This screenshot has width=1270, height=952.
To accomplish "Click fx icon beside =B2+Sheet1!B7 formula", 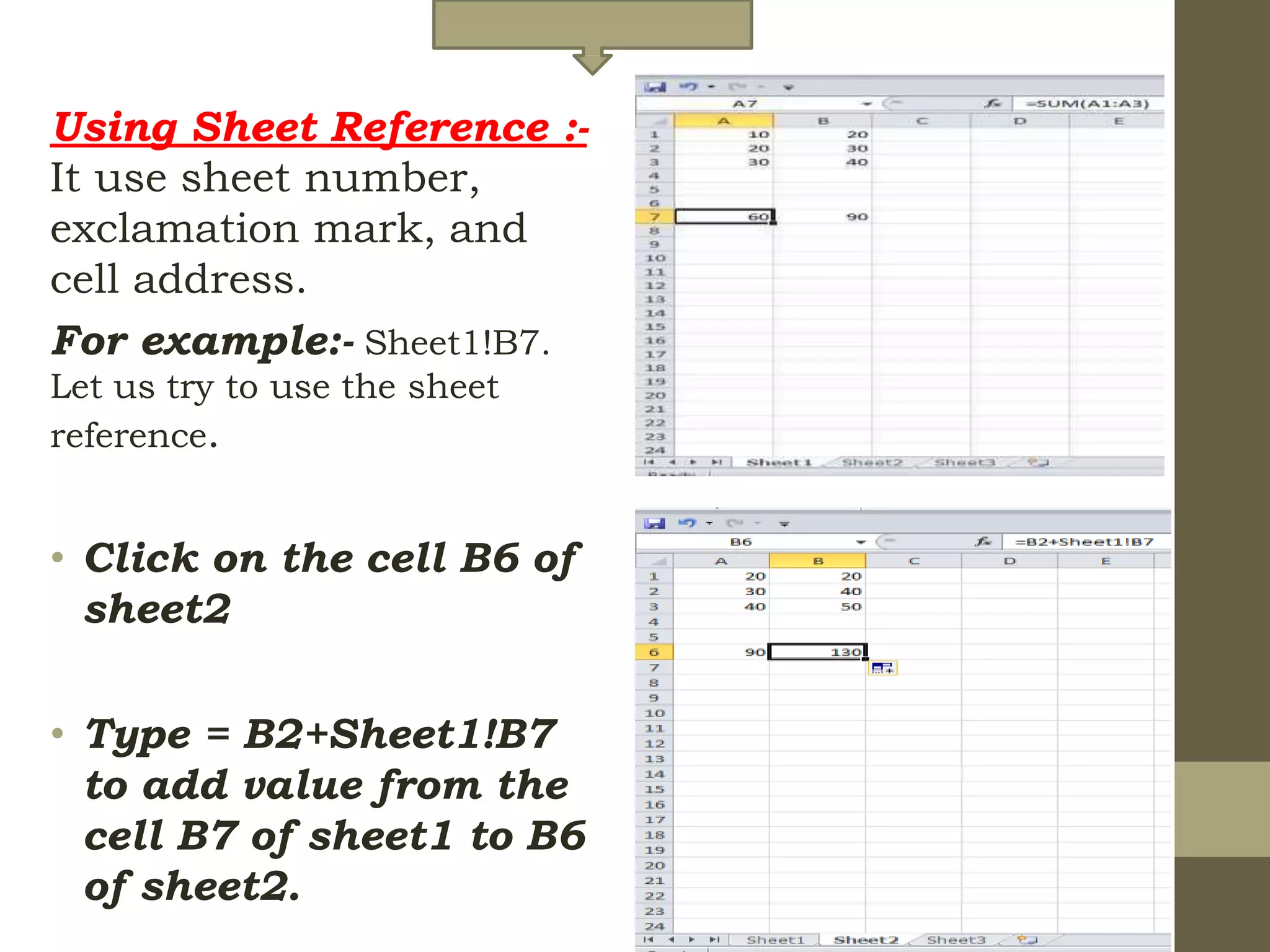I will (982, 542).
